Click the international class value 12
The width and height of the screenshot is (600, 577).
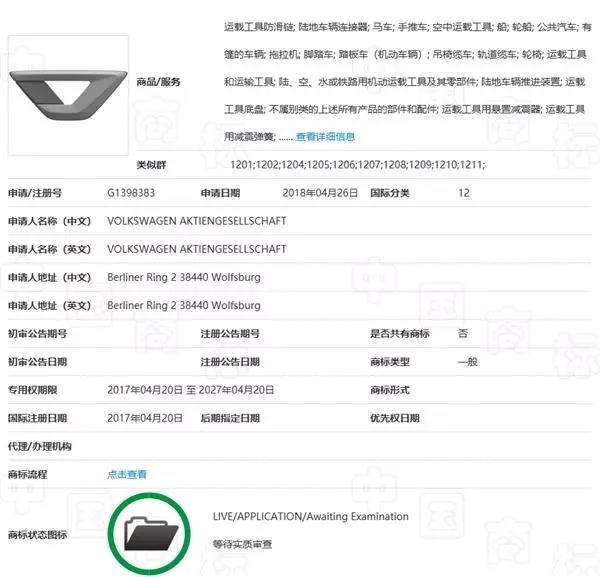click(464, 193)
